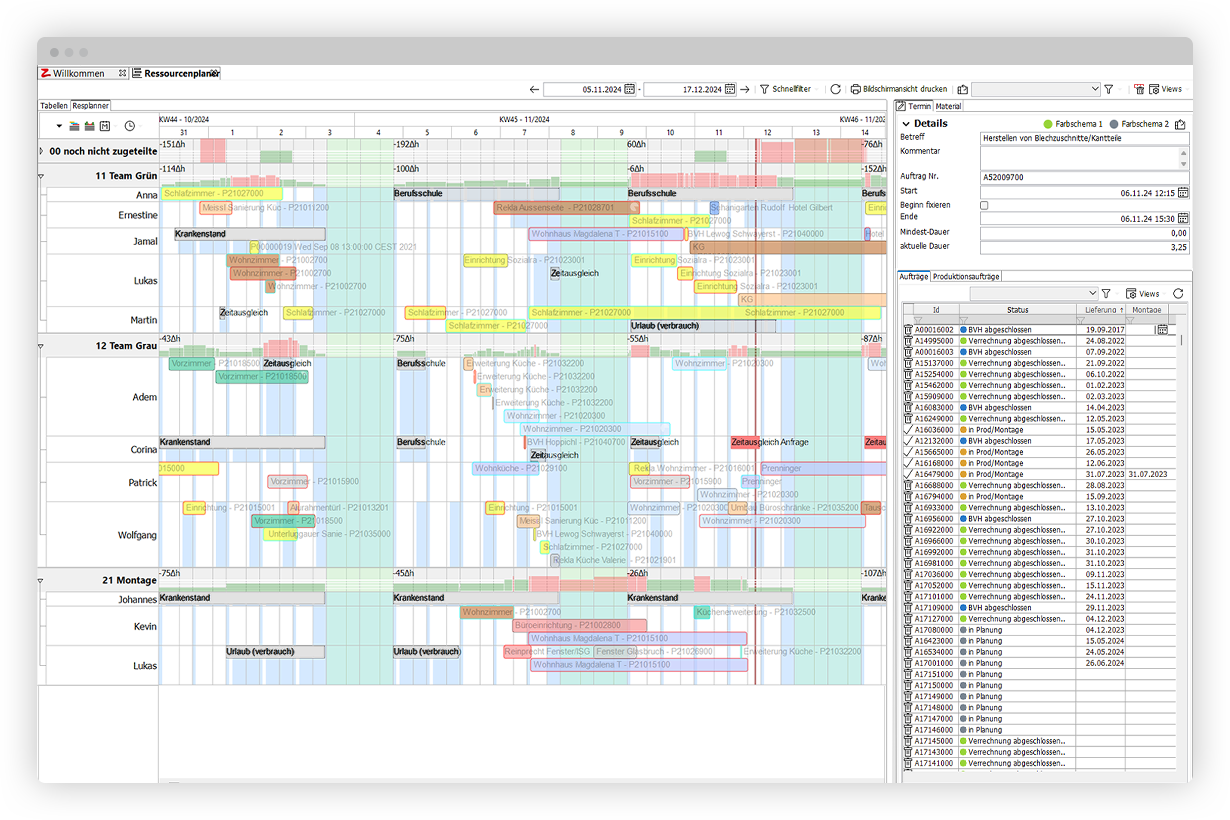Select the clock icon in the Resplanner toolbar

point(129,126)
